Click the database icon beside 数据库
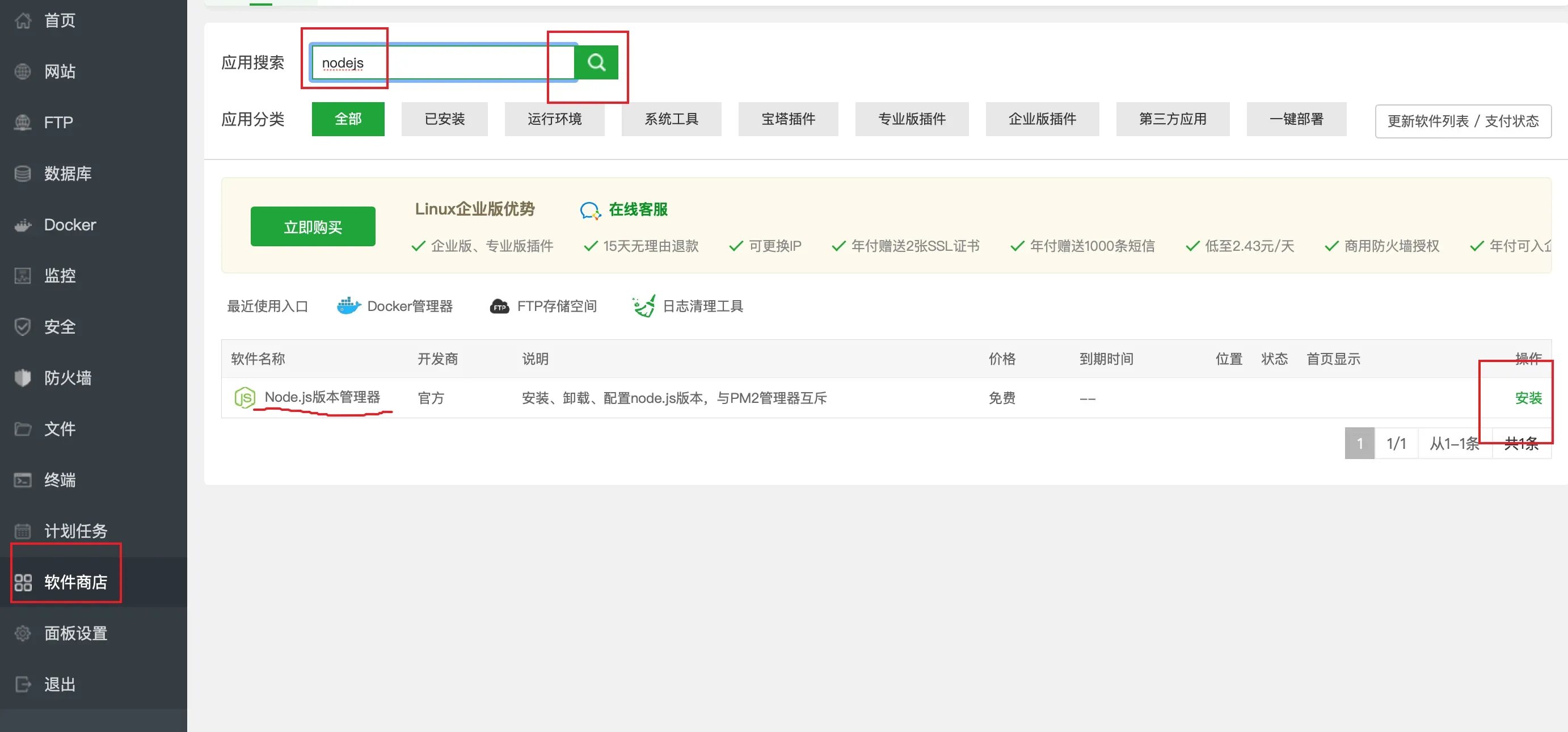 pyautogui.click(x=23, y=174)
